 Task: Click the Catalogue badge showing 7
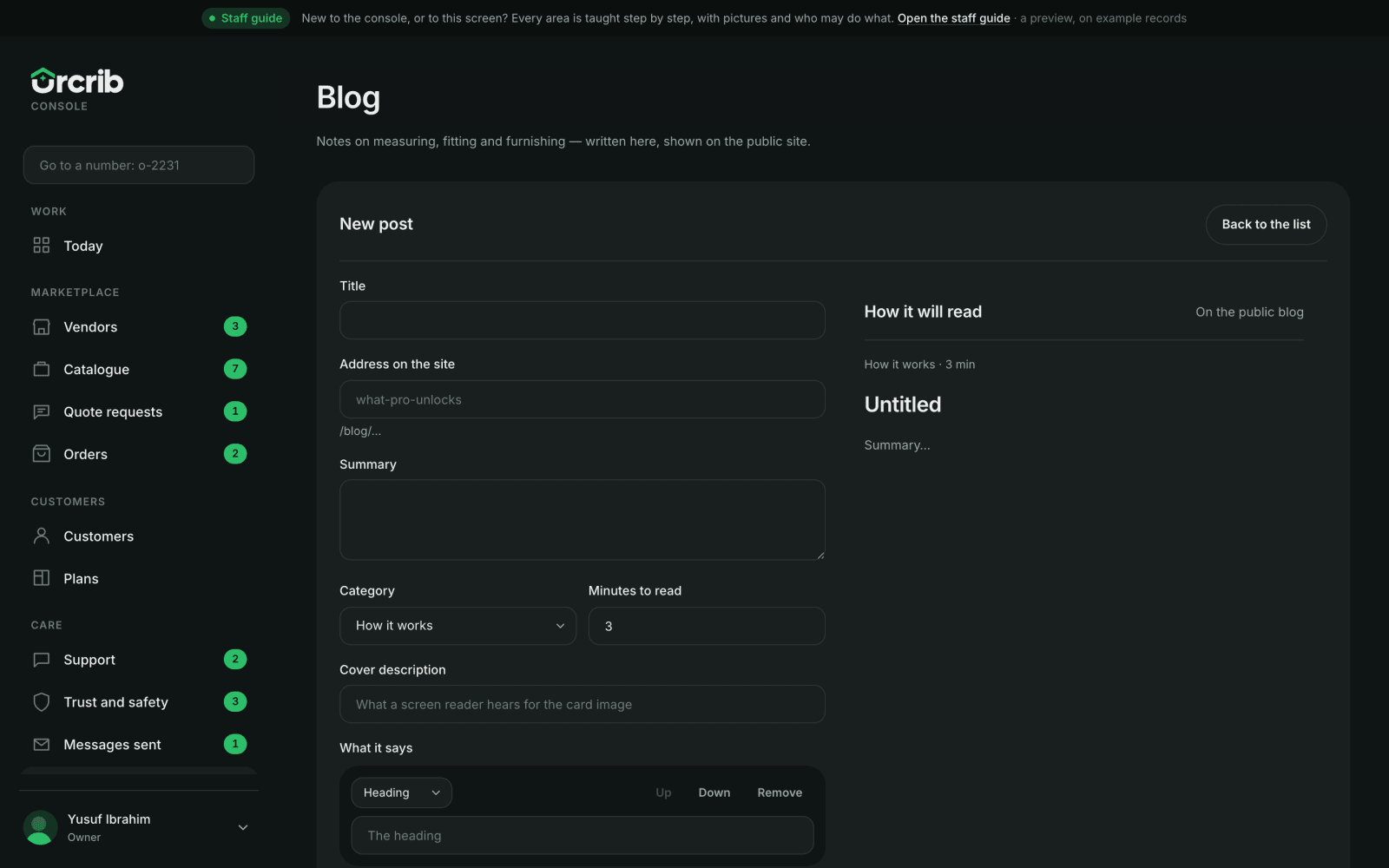click(235, 369)
